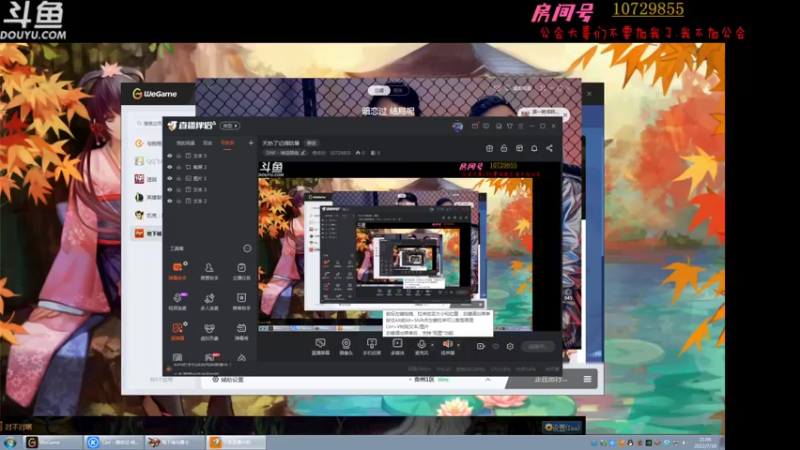This screenshot has width=800, height=450.
Task: Open the user avatar in the companion title bar
Action: click(x=458, y=126)
